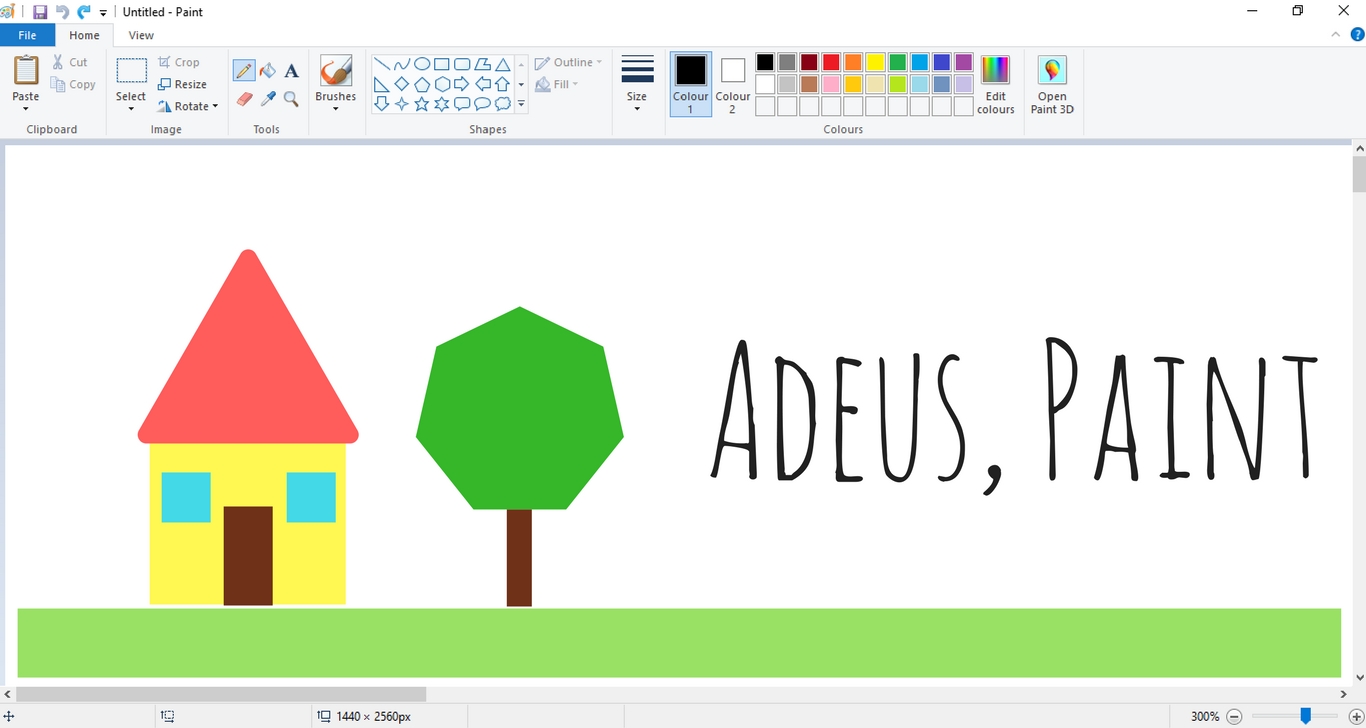Choose the Four-point star shape
Image resolution: width=1366 pixels, height=728 pixels.
click(x=401, y=104)
